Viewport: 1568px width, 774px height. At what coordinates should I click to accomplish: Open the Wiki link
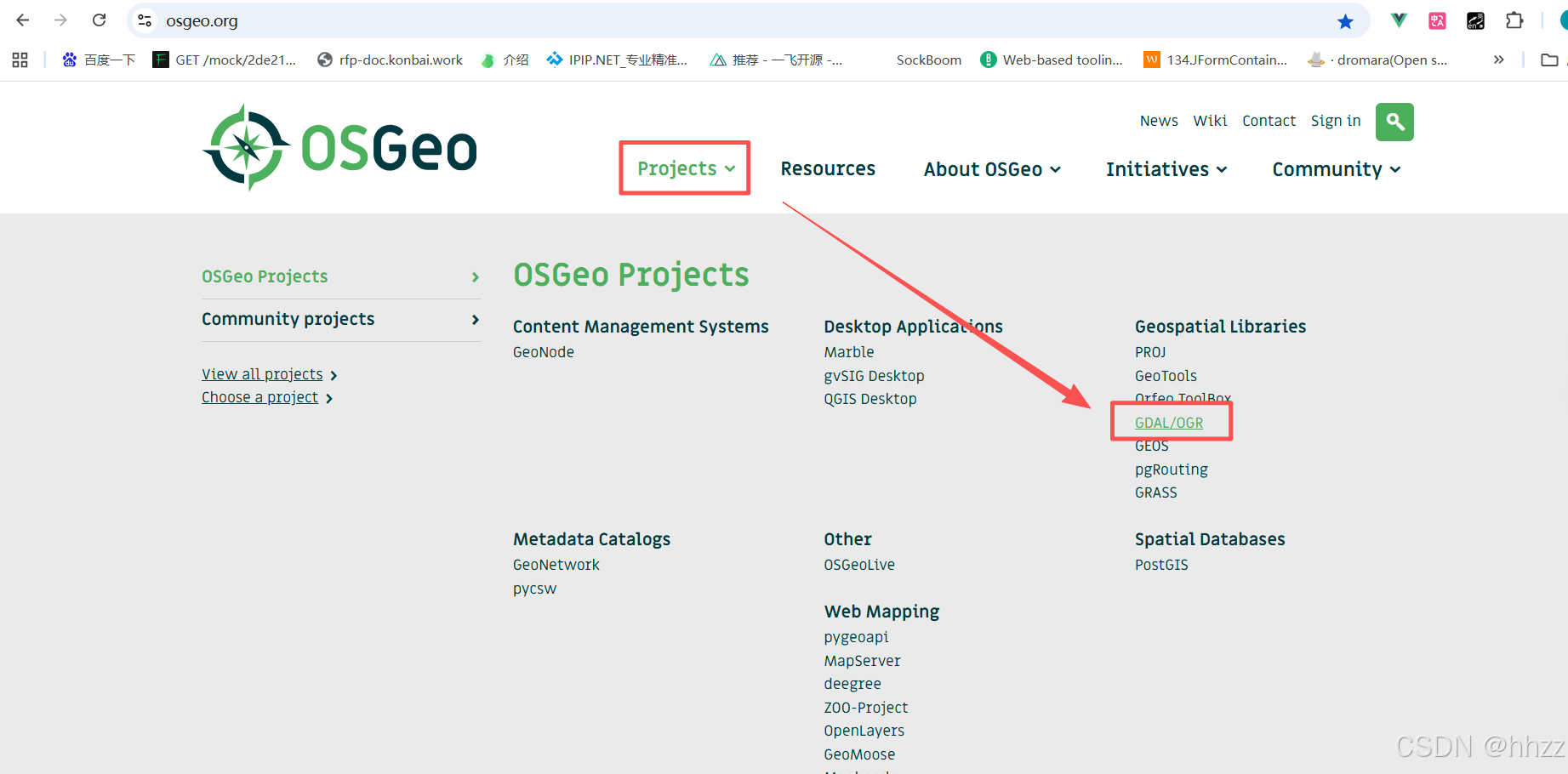[x=1210, y=121]
